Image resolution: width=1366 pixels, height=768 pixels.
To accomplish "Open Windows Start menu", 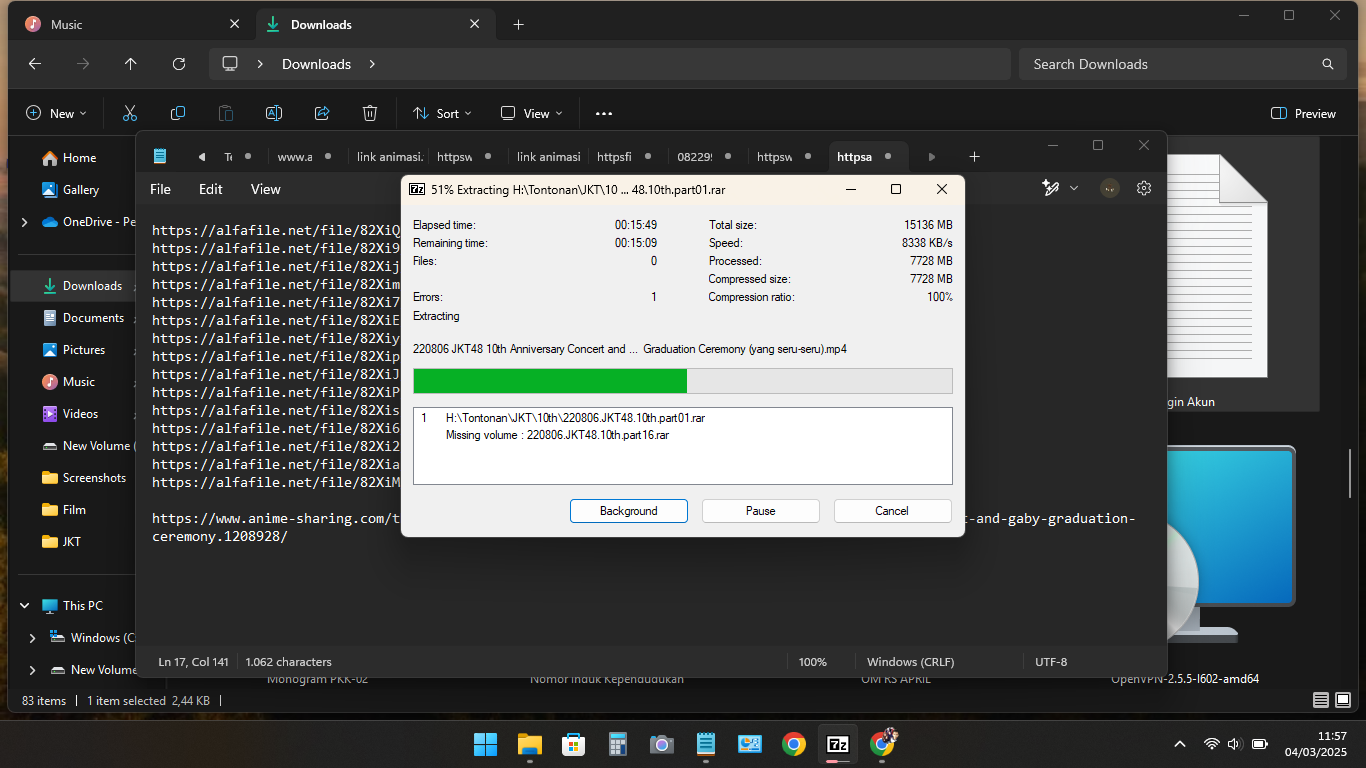I will tap(485, 744).
